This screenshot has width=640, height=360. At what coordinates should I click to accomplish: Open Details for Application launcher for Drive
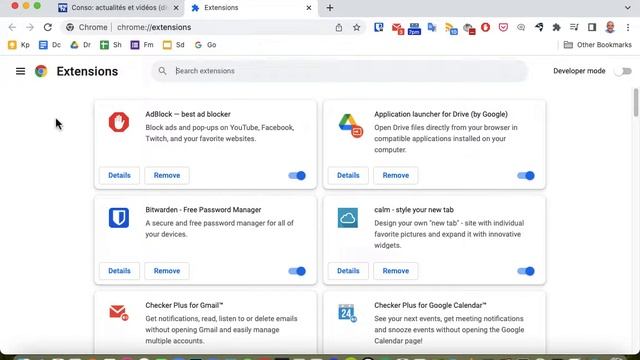(348, 176)
